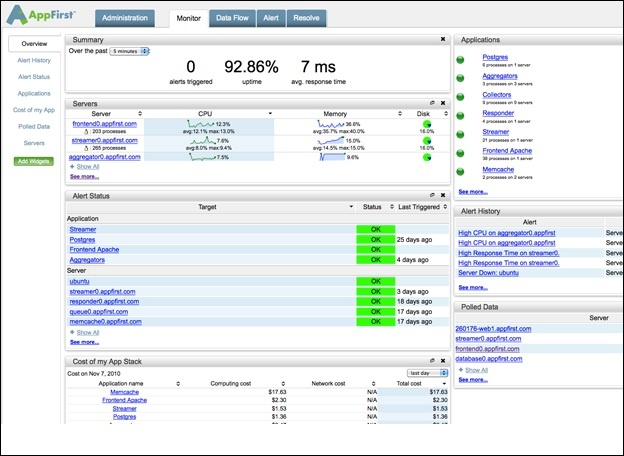
Task: Open the Postgres link in Applications
Action: click(x=495, y=57)
